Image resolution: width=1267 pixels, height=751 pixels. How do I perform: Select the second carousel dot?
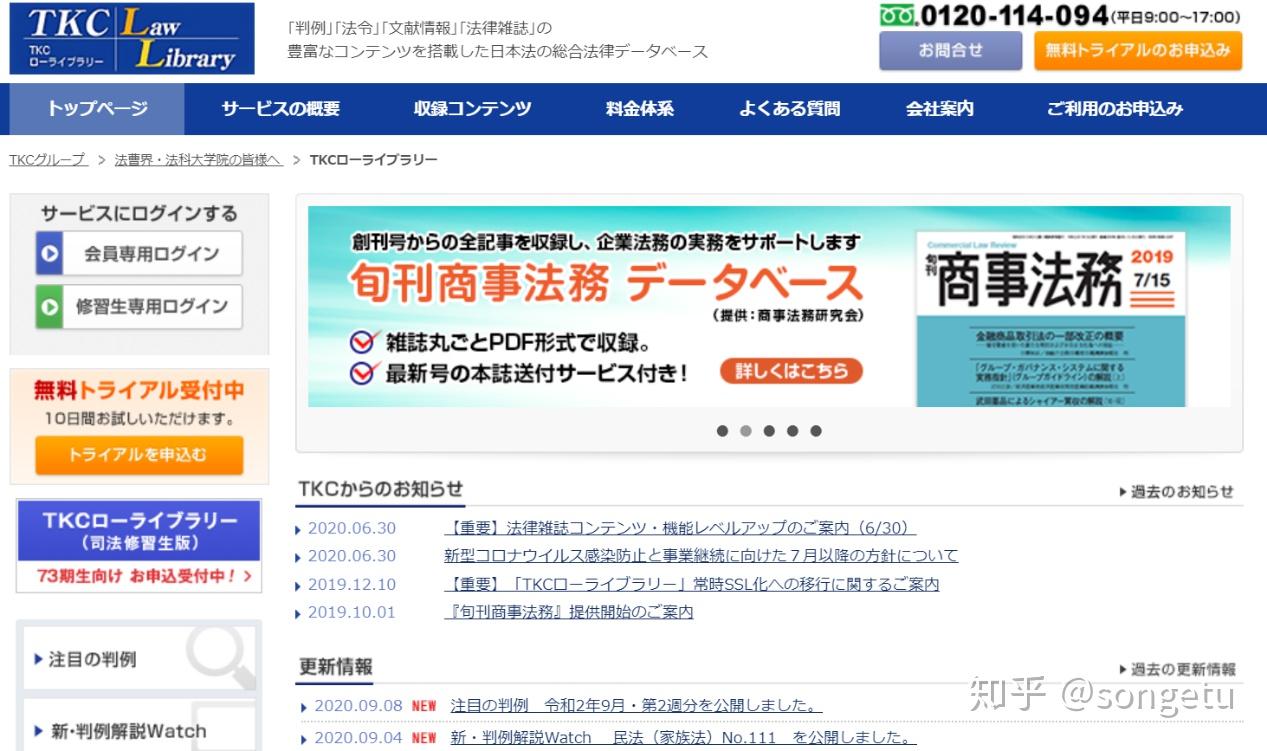[x=745, y=431]
